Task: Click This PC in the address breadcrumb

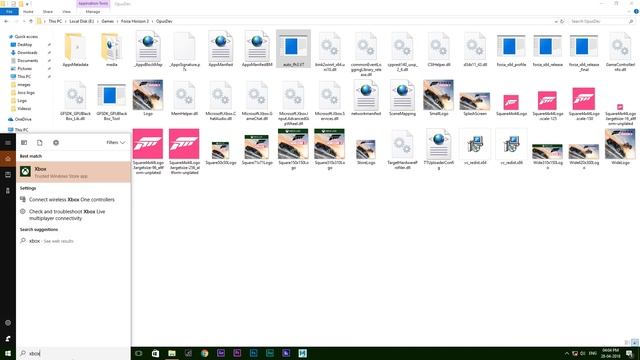Action: click(x=55, y=21)
